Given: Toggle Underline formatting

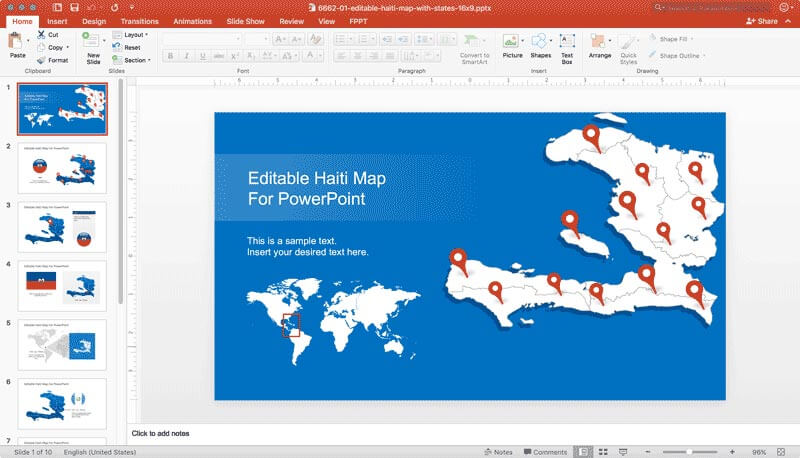Looking at the screenshot, I should [x=203, y=56].
